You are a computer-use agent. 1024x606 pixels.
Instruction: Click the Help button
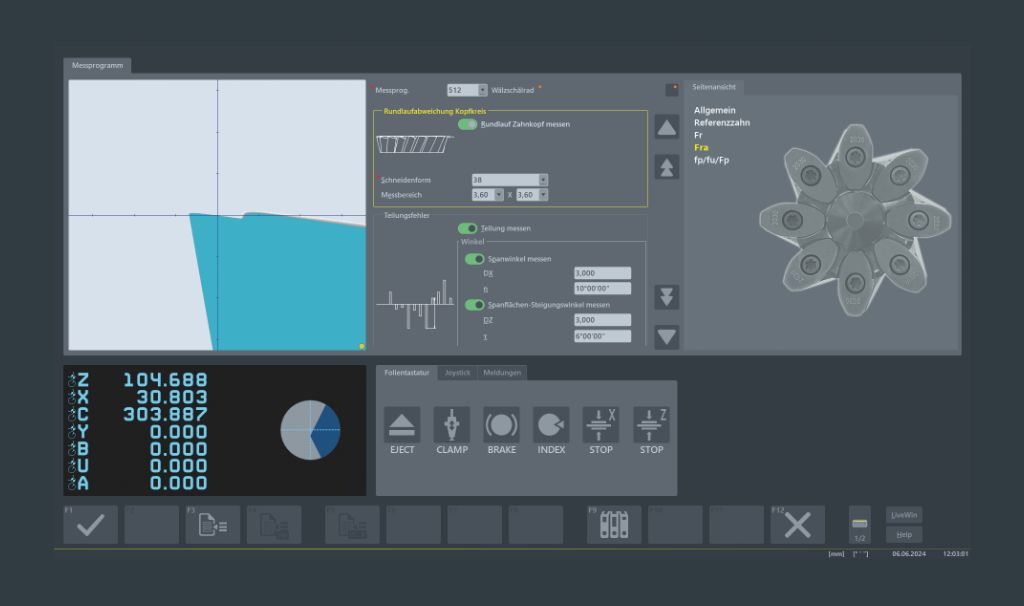click(904, 535)
